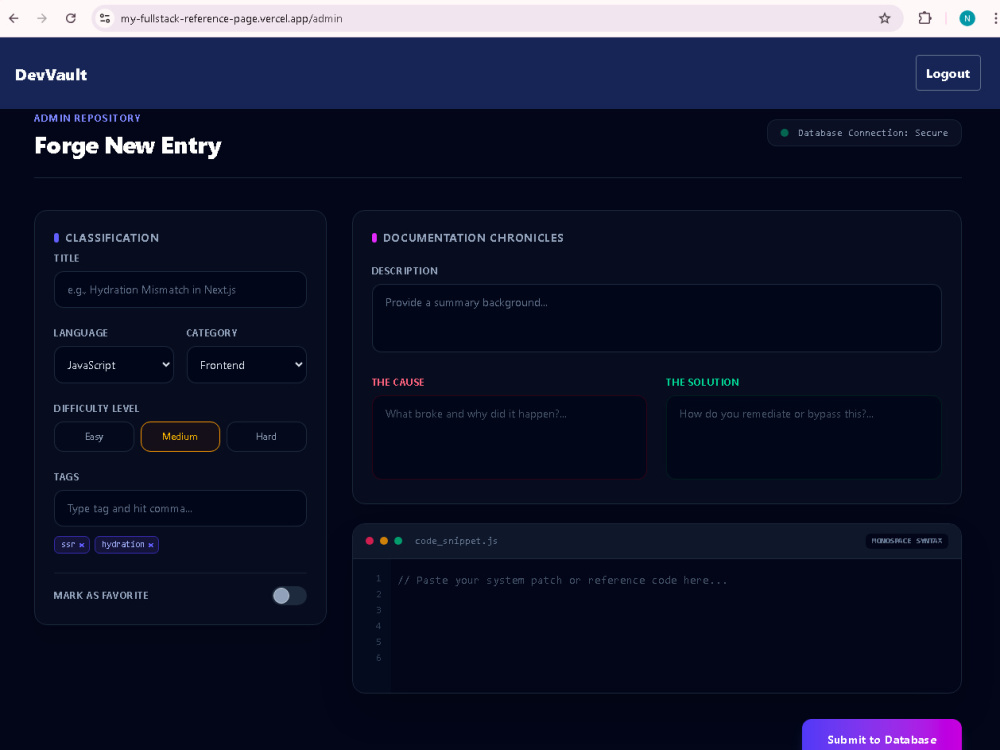Click the DevVault logo text

click(x=51, y=75)
